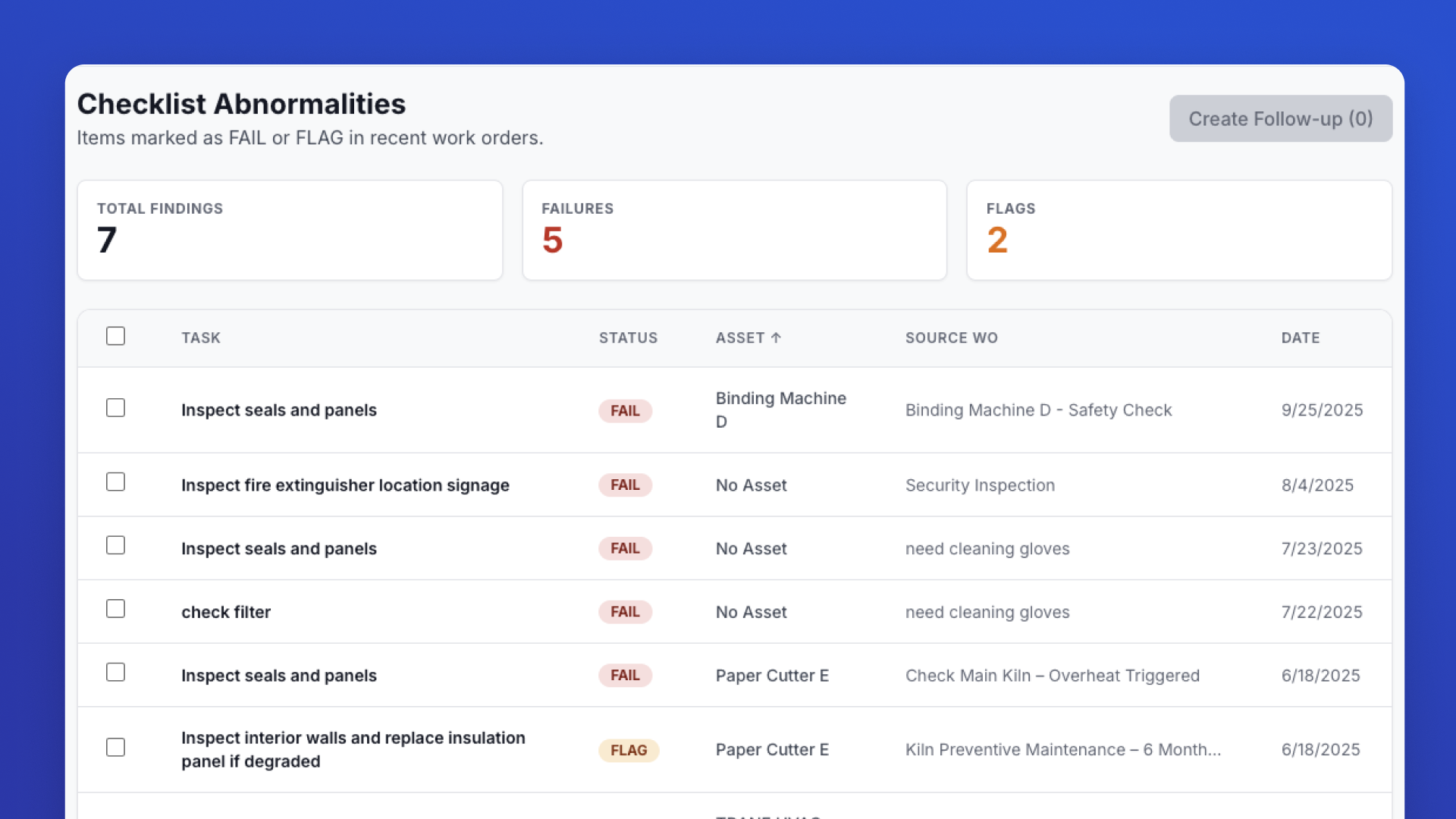Select all rows using the header checkbox
The width and height of the screenshot is (1456, 819).
(x=115, y=336)
